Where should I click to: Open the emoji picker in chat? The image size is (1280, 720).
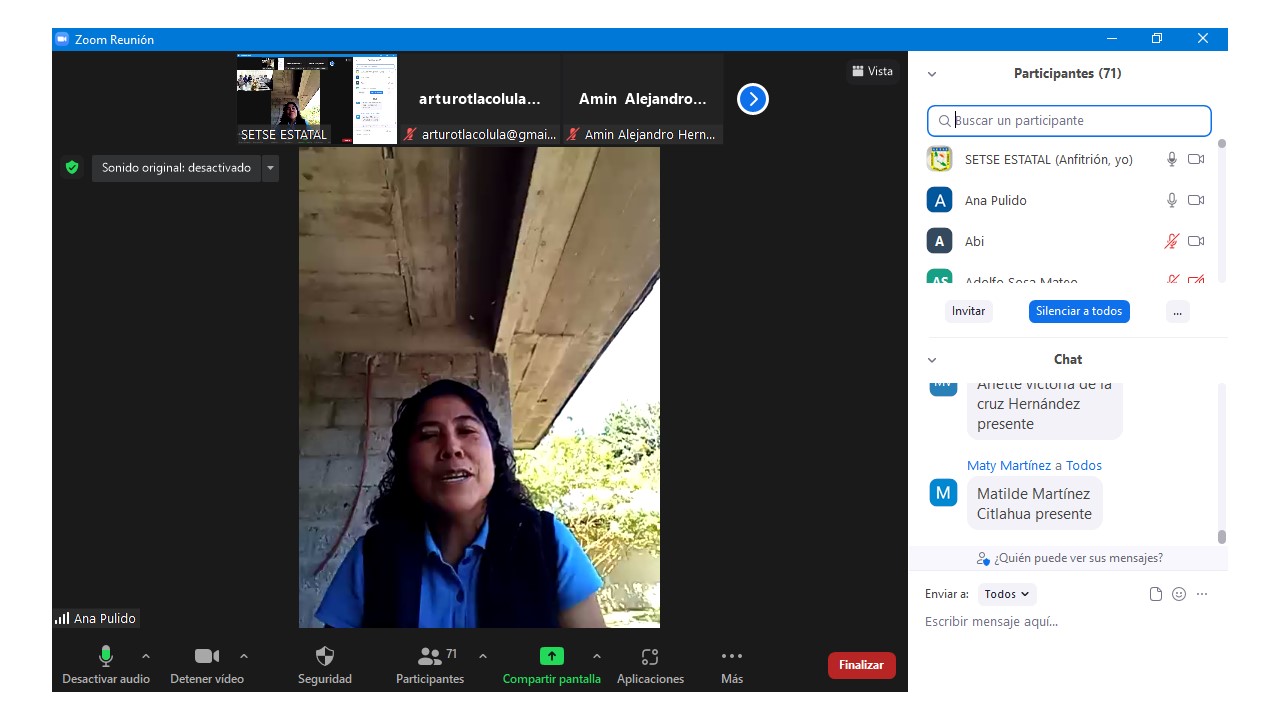(1179, 594)
